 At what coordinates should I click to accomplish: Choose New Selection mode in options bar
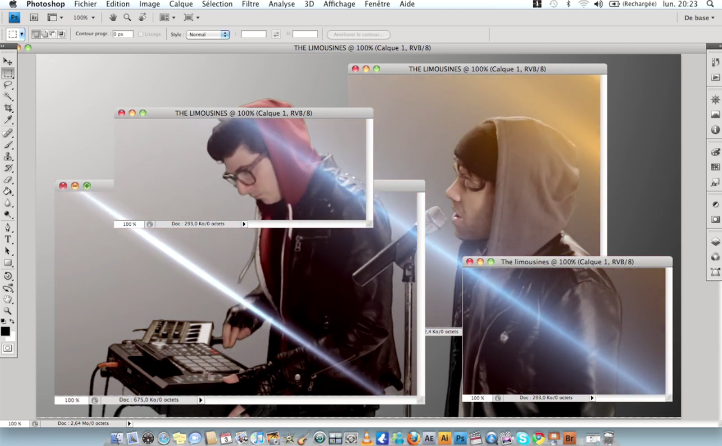click(35, 34)
